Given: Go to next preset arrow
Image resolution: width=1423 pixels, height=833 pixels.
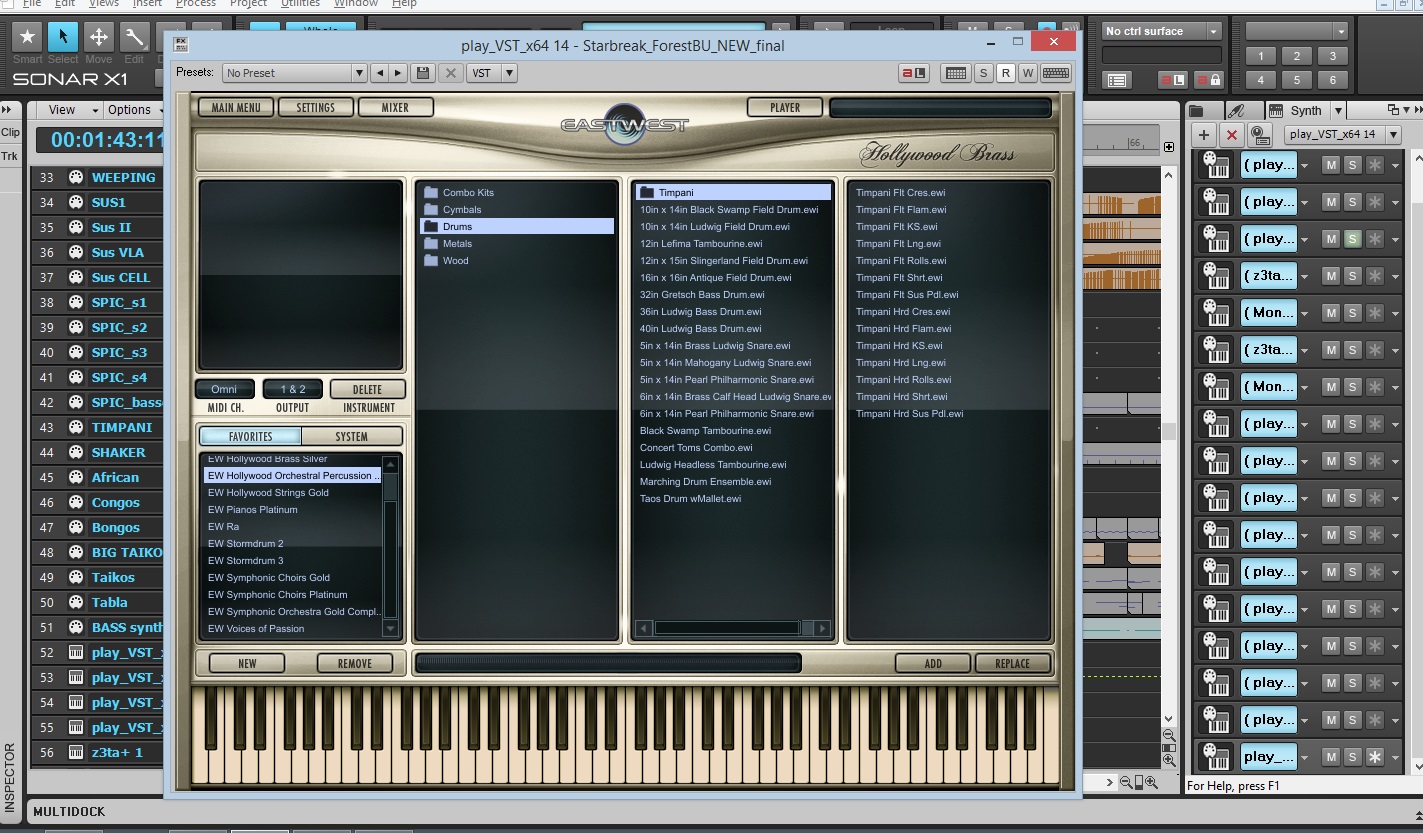Looking at the screenshot, I should pyautogui.click(x=399, y=73).
